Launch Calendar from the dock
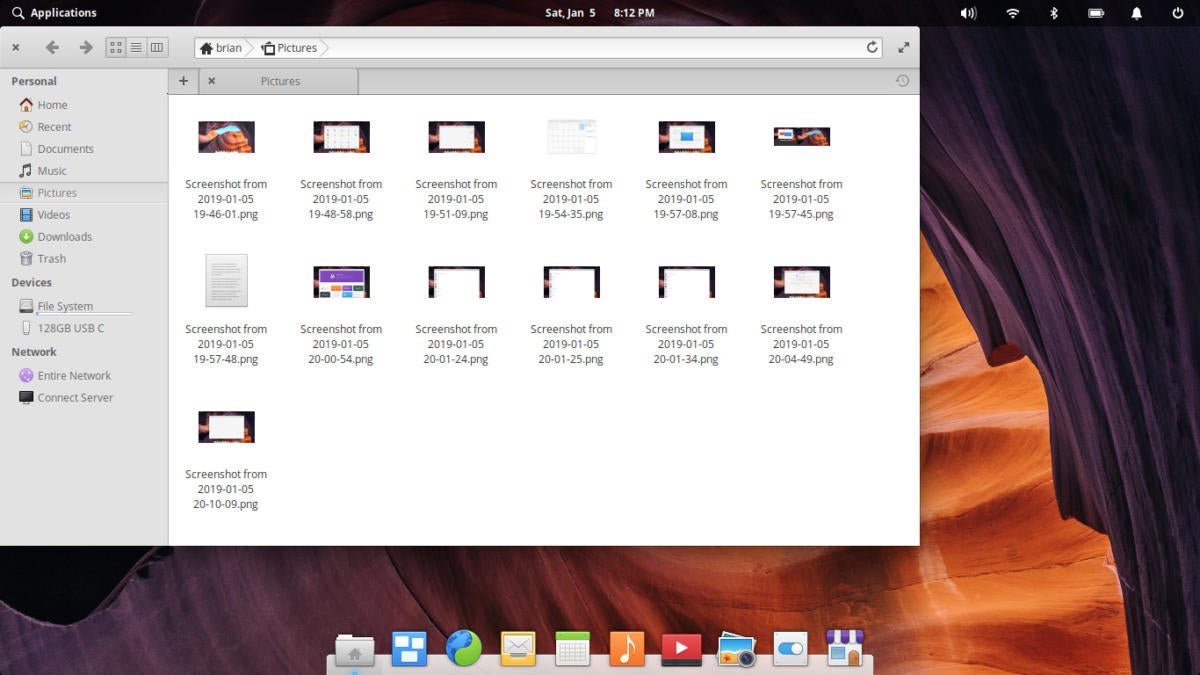The height and width of the screenshot is (675, 1200). [x=572, y=649]
